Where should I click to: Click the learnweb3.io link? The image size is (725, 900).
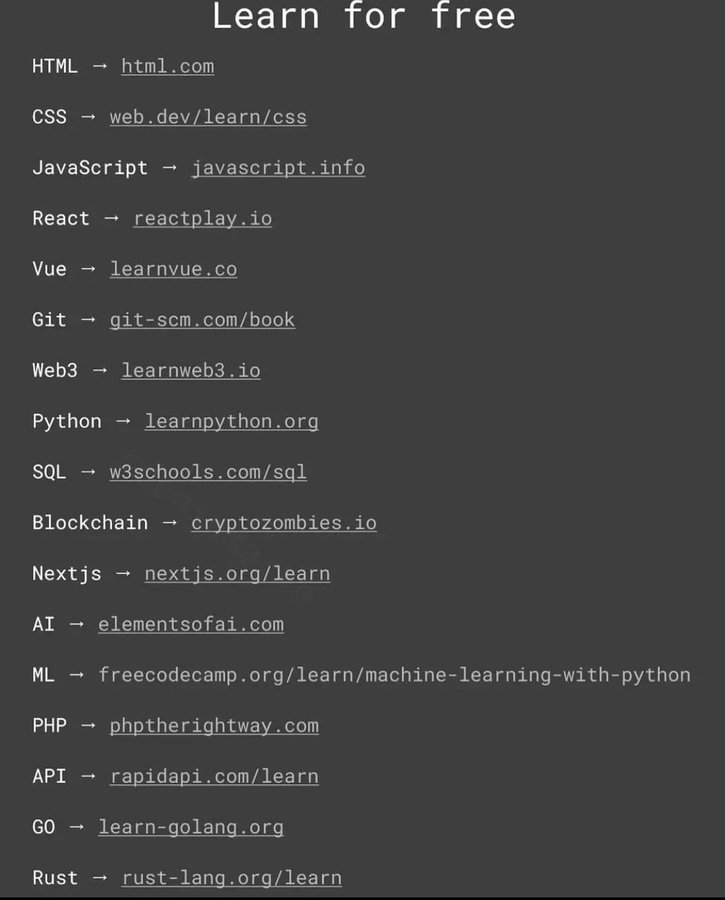coord(191,371)
